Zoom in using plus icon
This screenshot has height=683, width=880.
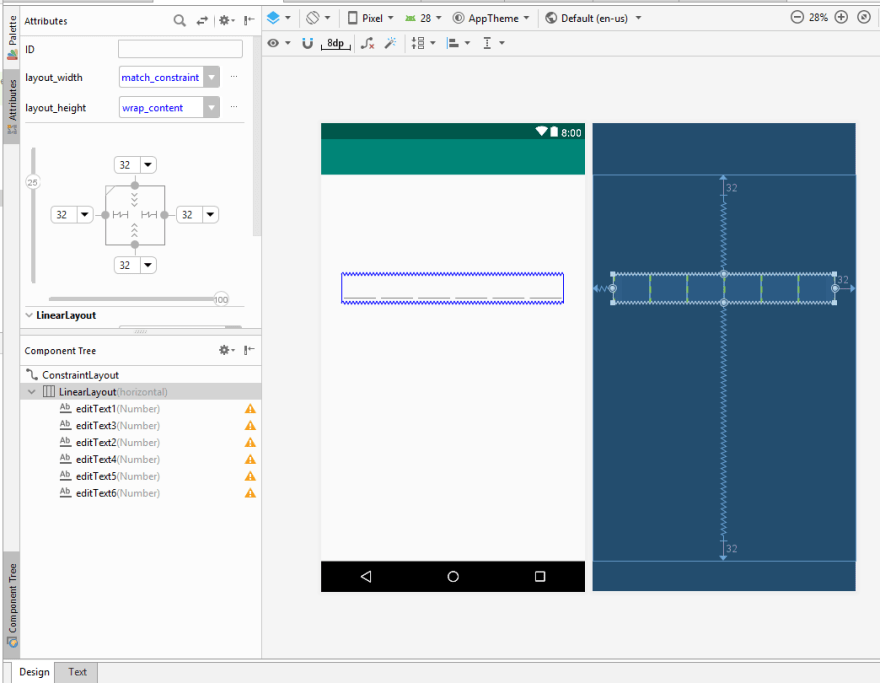(841, 17)
